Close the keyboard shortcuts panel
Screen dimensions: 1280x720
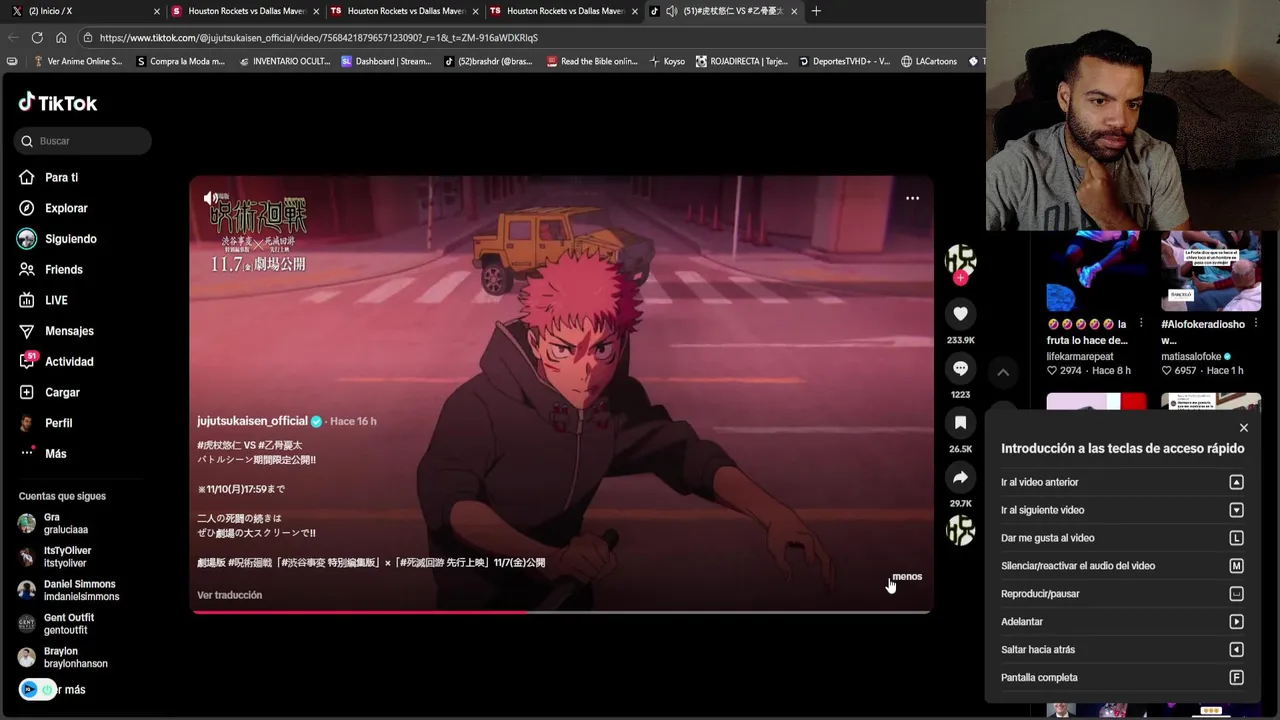[x=1243, y=428]
